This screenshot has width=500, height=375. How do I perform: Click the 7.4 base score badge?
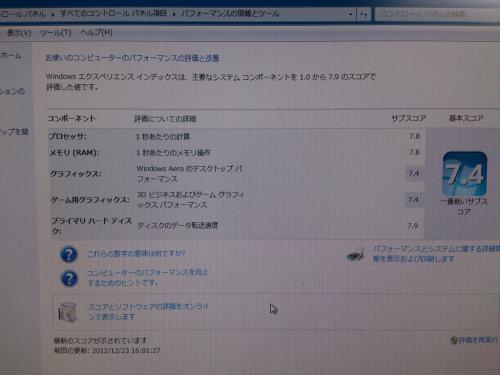(x=465, y=174)
